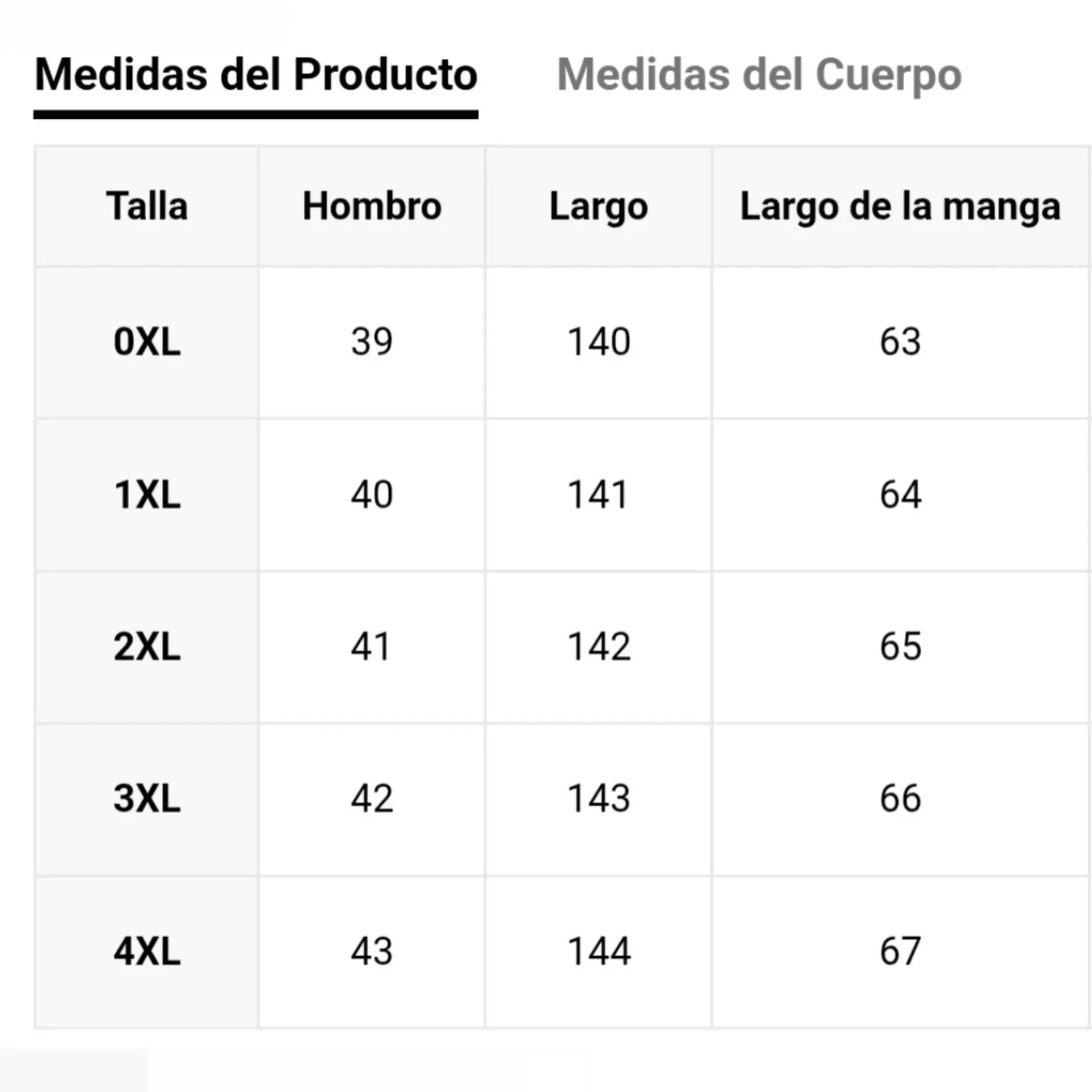Click the Largo de la manga header

coord(900,206)
